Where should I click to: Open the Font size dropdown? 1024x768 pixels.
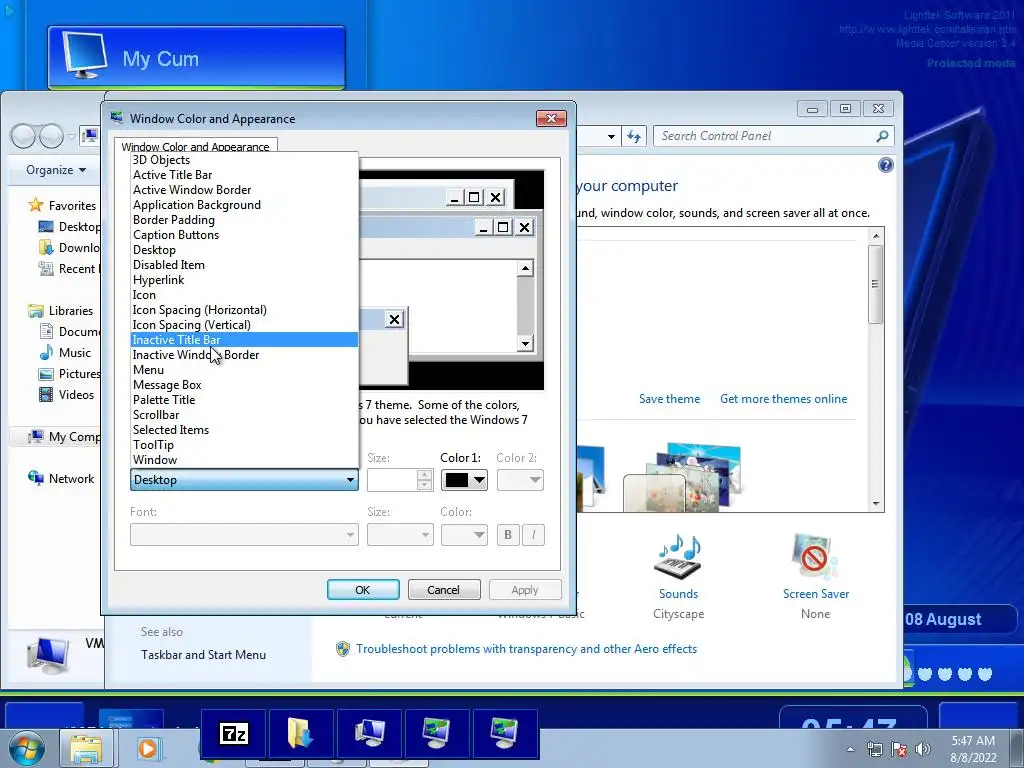(400, 535)
